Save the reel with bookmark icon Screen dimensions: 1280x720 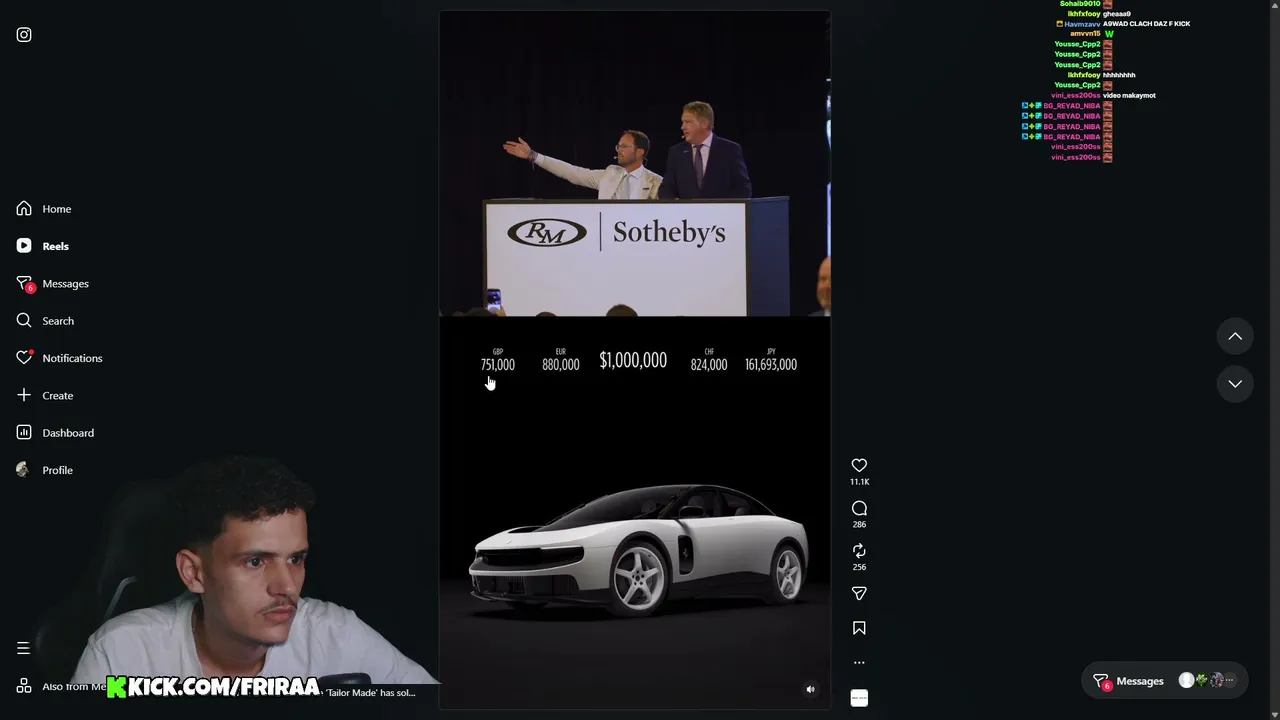(x=859, y=628)
